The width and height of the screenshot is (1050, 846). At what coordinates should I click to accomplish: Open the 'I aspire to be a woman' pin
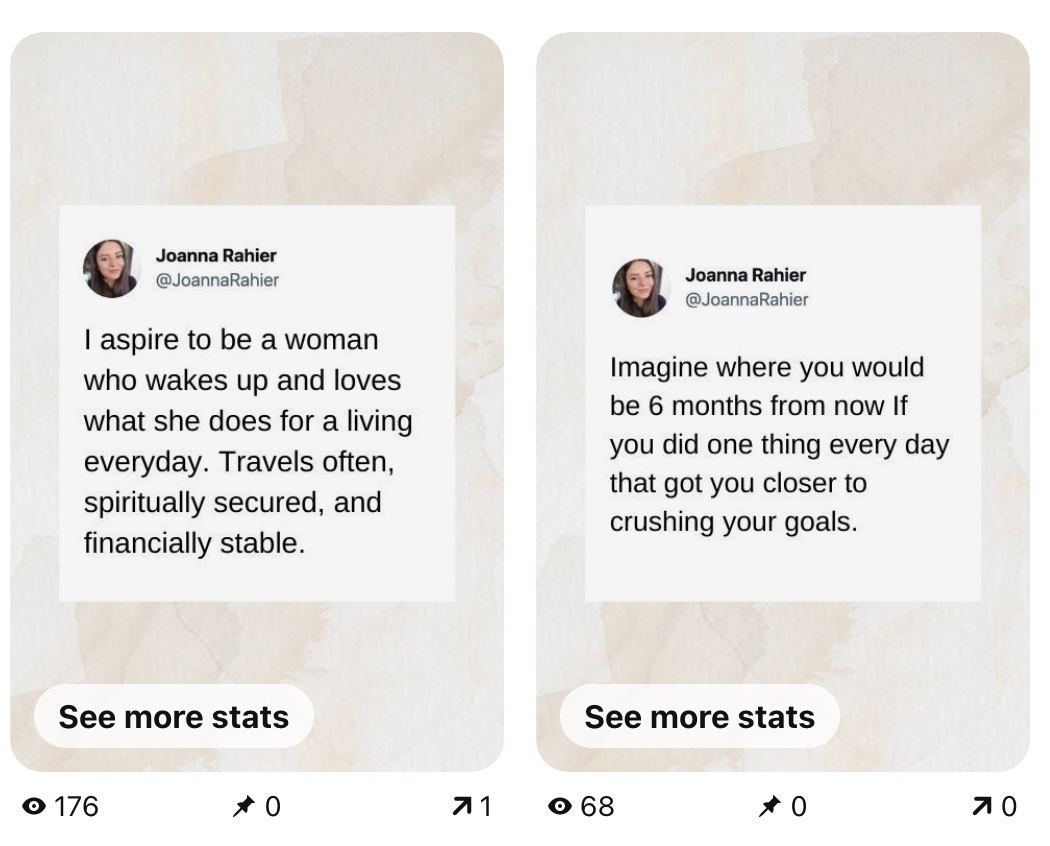[x=257, y=402]
